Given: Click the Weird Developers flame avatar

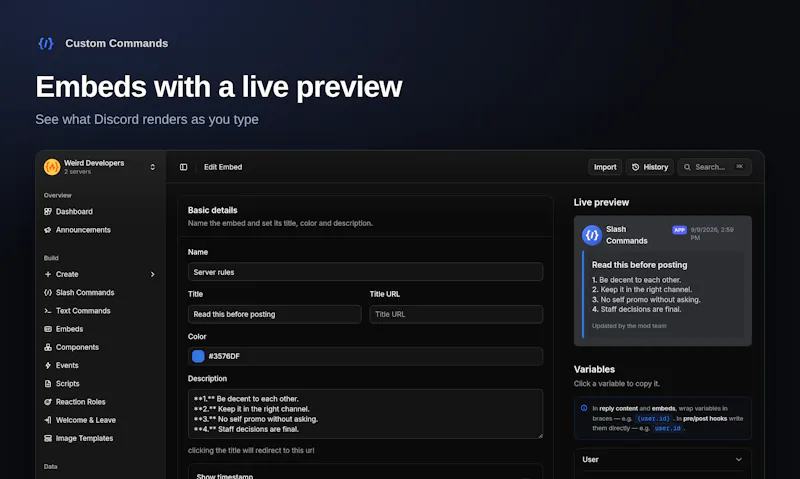Looking at the screenshot, I should (x=52, y=167).
